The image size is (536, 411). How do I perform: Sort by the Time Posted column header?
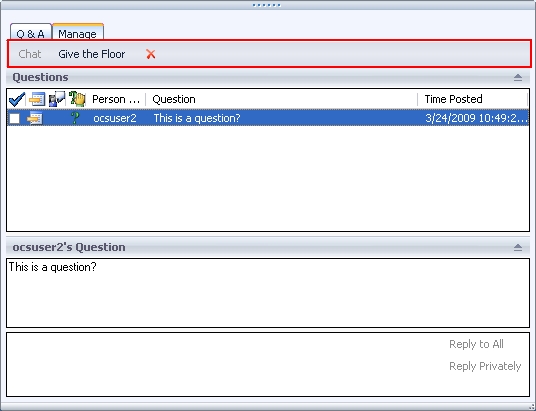click(472, 99)
